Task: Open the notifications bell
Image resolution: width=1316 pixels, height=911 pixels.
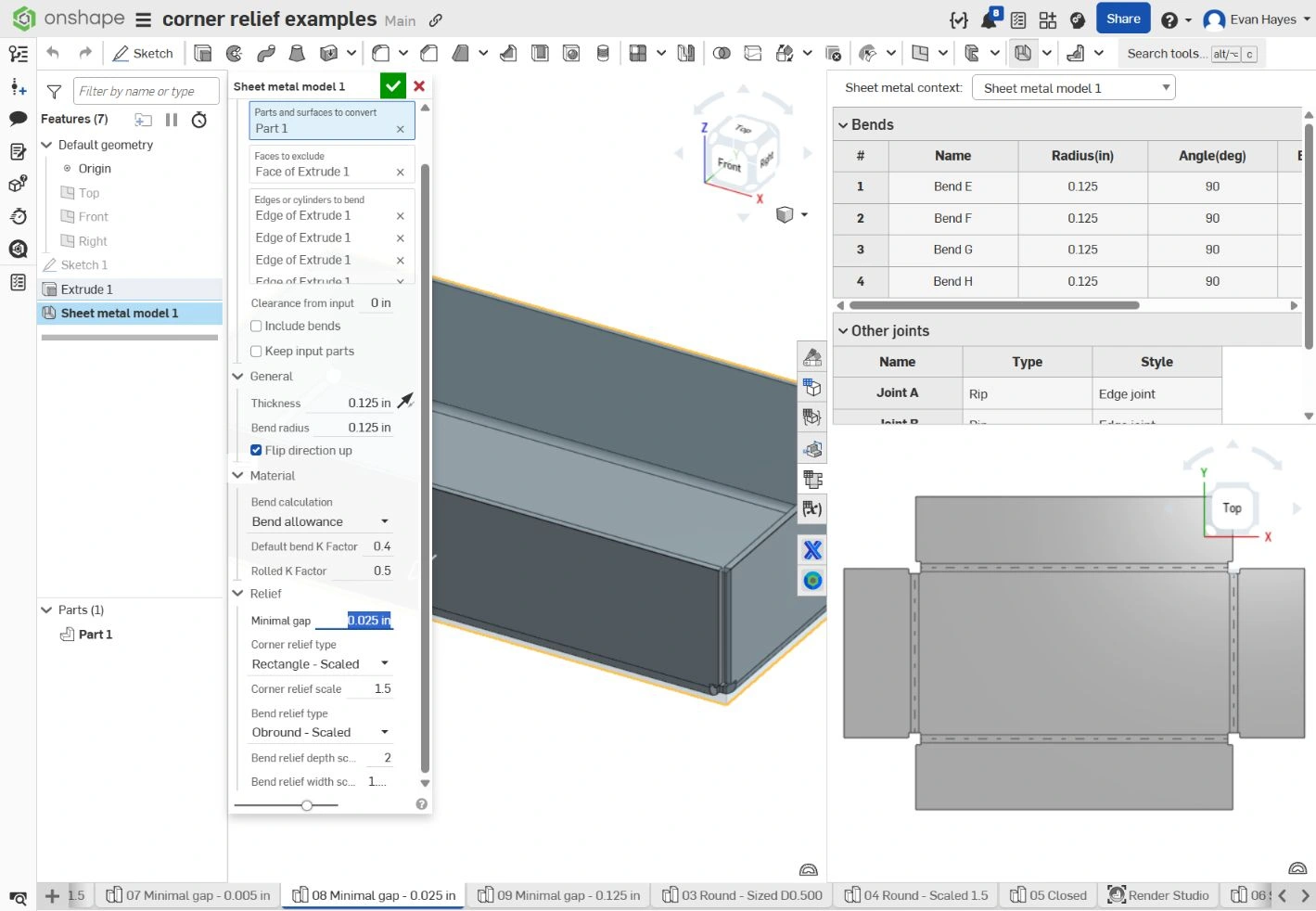Action: tap(990, 19)
